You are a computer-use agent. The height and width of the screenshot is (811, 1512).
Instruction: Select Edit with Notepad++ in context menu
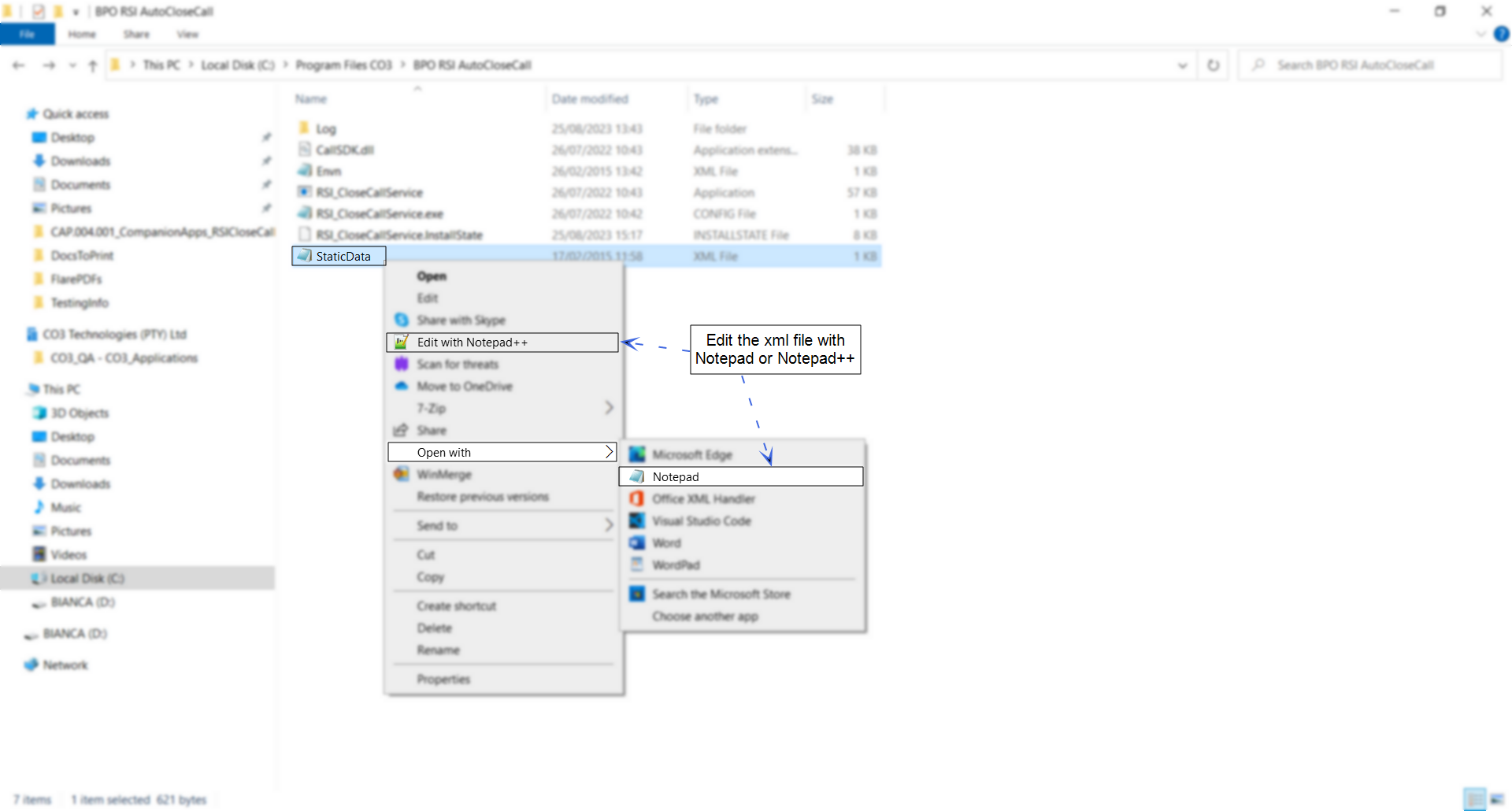pyautogui.click(x=502, y=343)
